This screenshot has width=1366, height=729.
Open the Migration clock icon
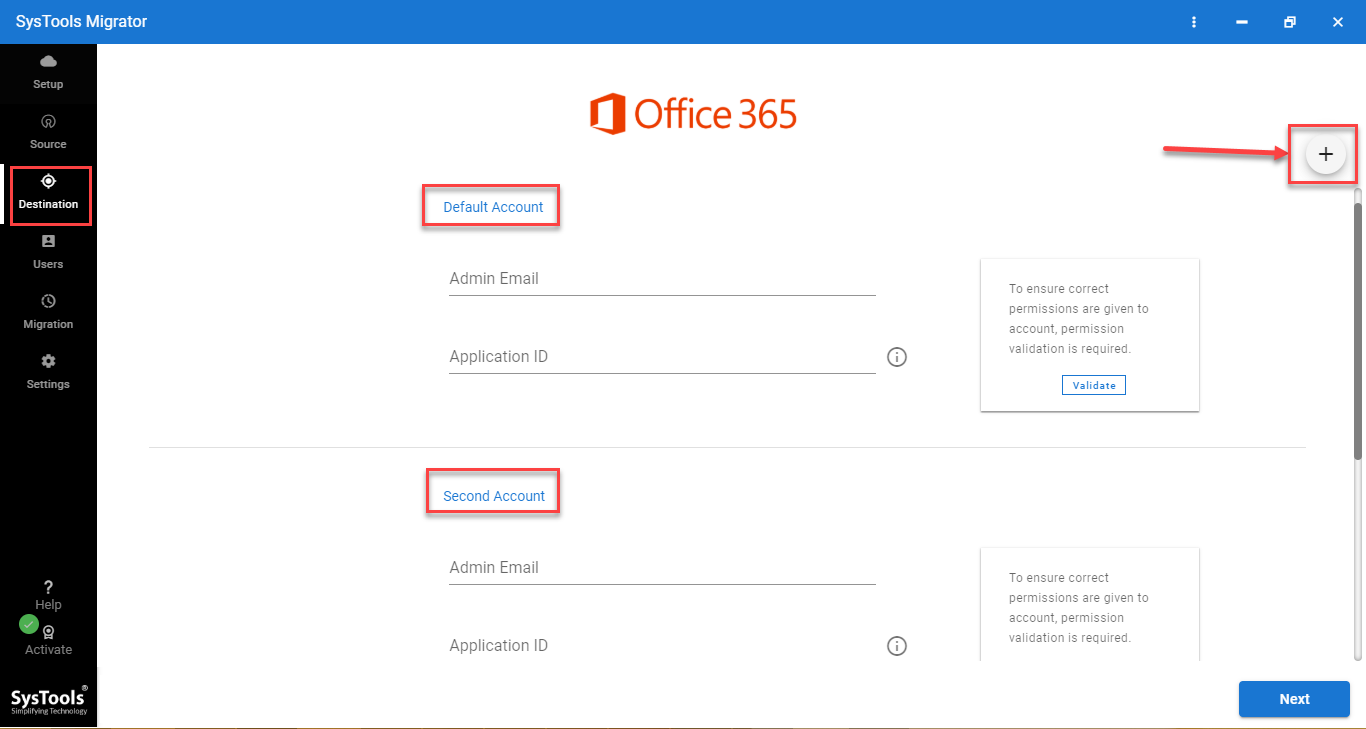tap(48, 301)
